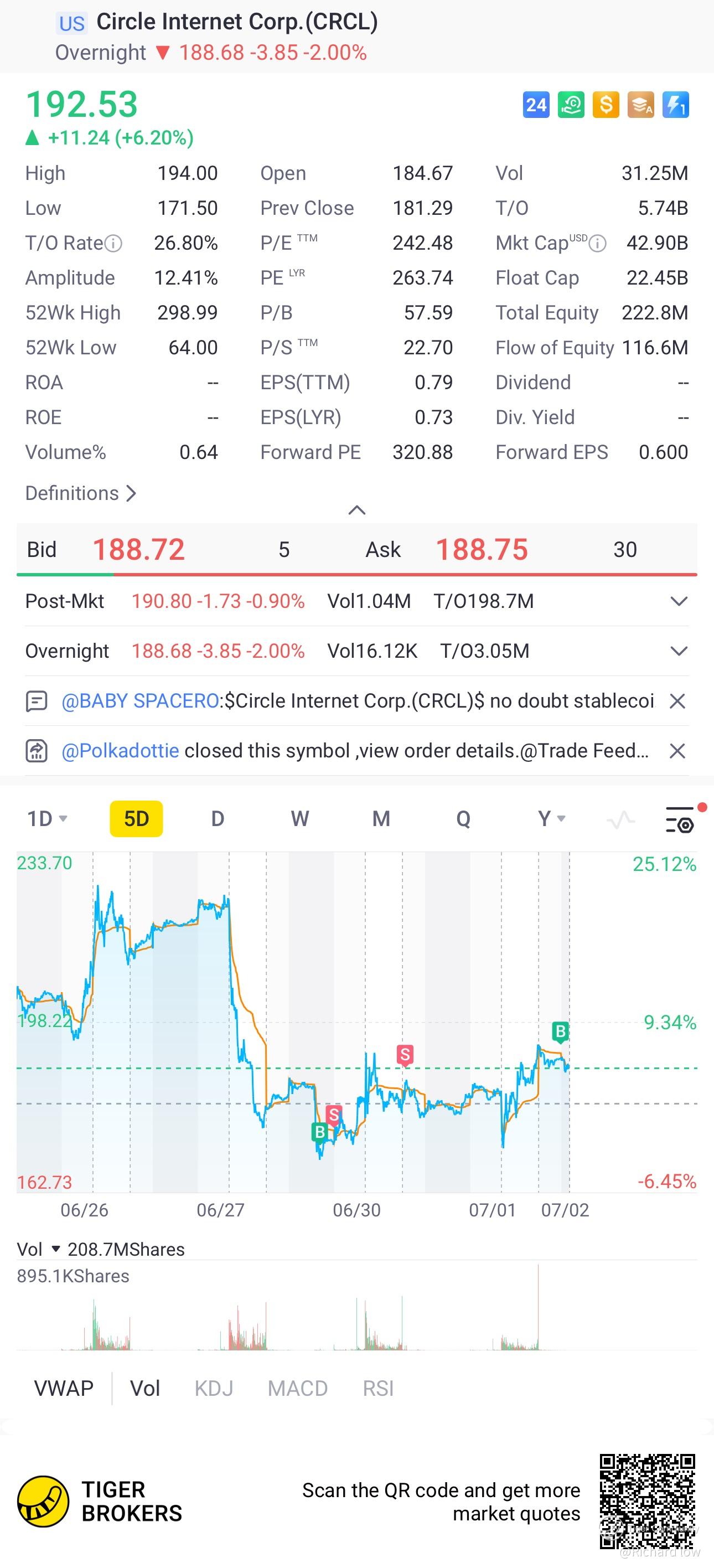Expand the Post-Mkt quote row

point(679,601)
